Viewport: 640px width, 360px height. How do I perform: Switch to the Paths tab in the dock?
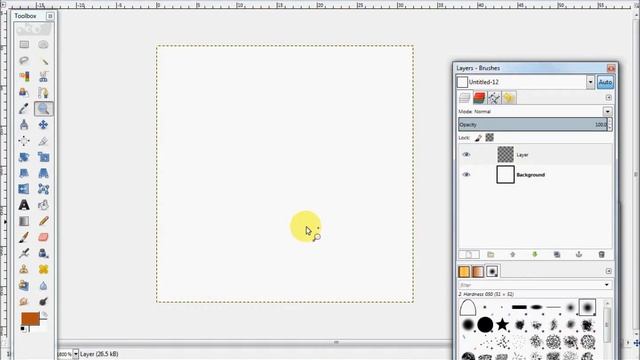(494, 98)
